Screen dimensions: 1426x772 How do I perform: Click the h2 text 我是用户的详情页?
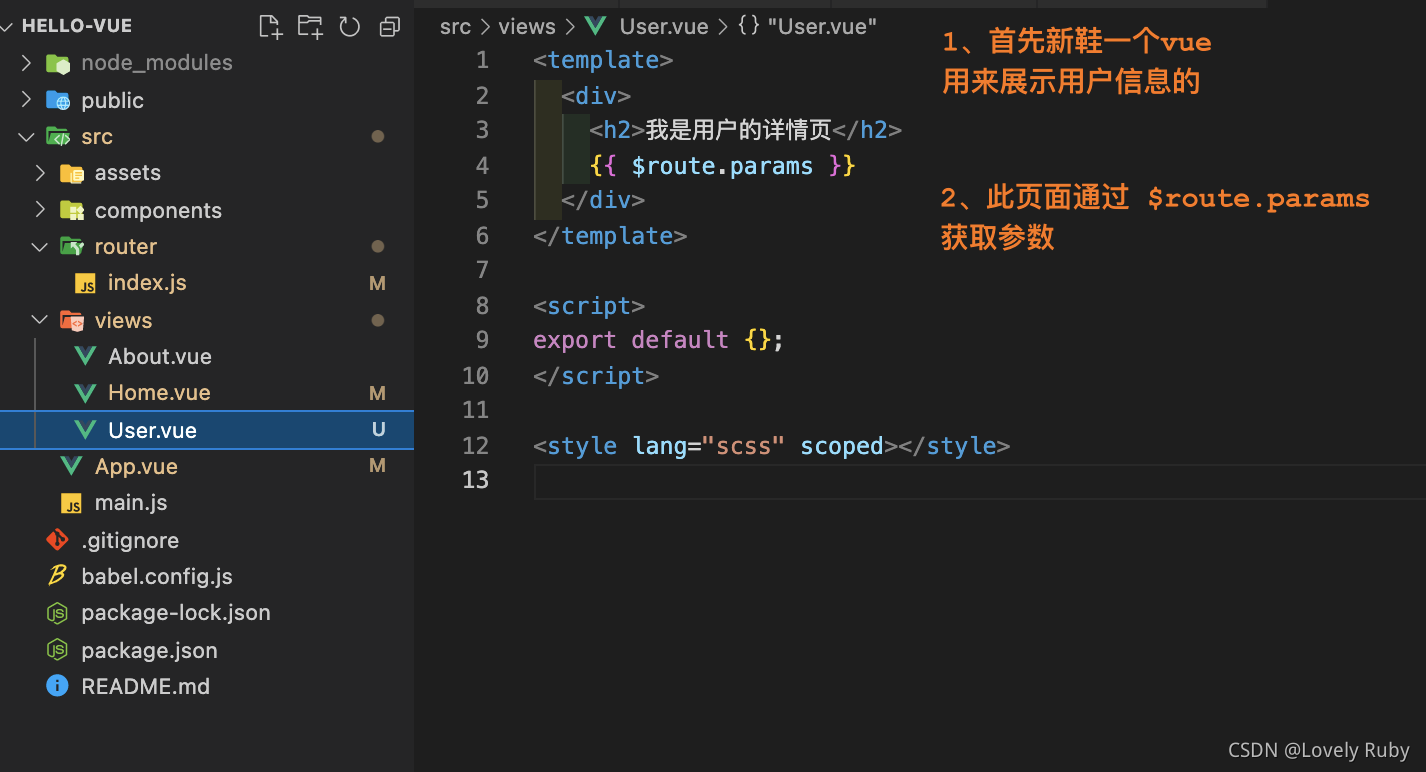[739, 130]
